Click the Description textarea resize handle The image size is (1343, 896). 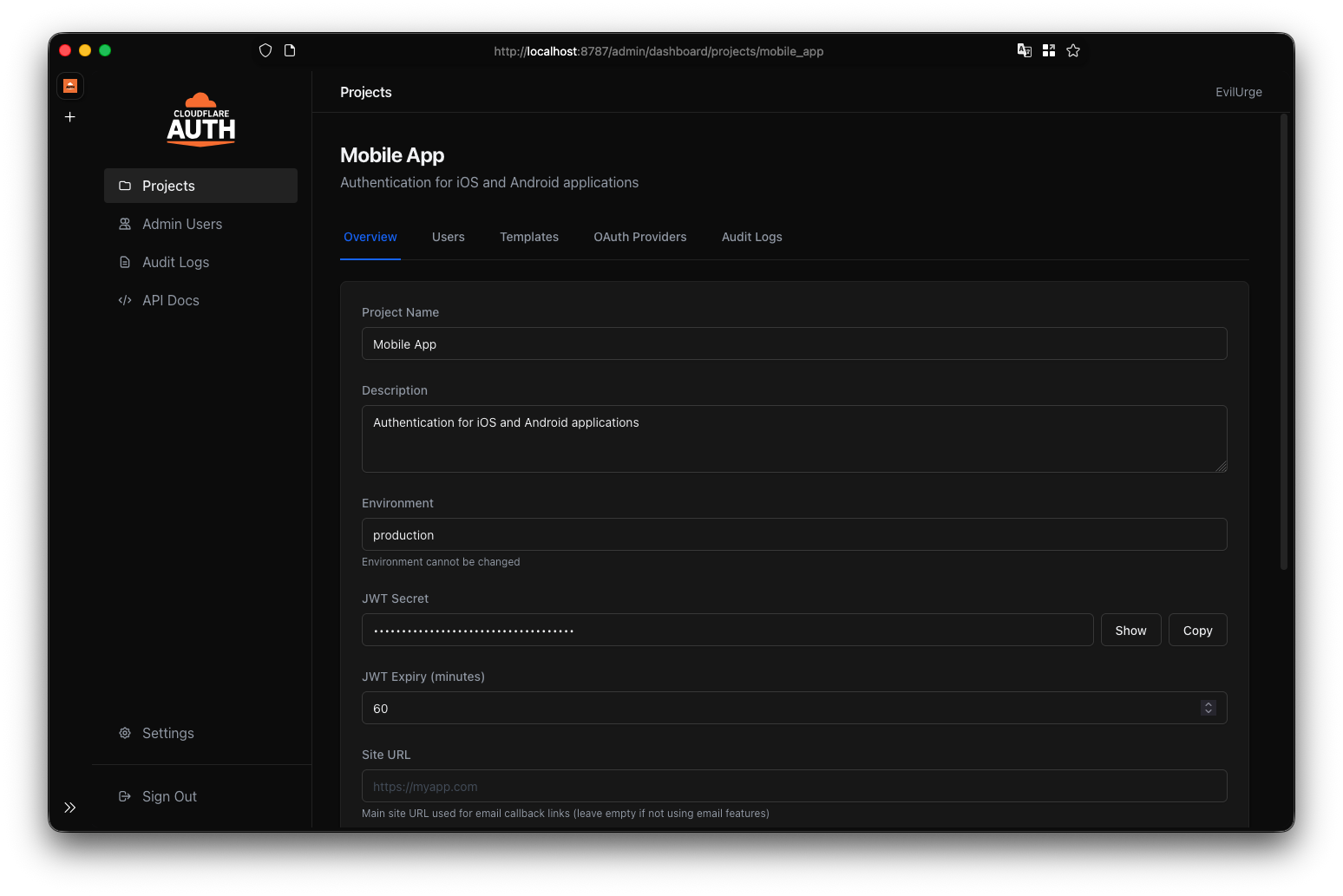click(1222, 467)
